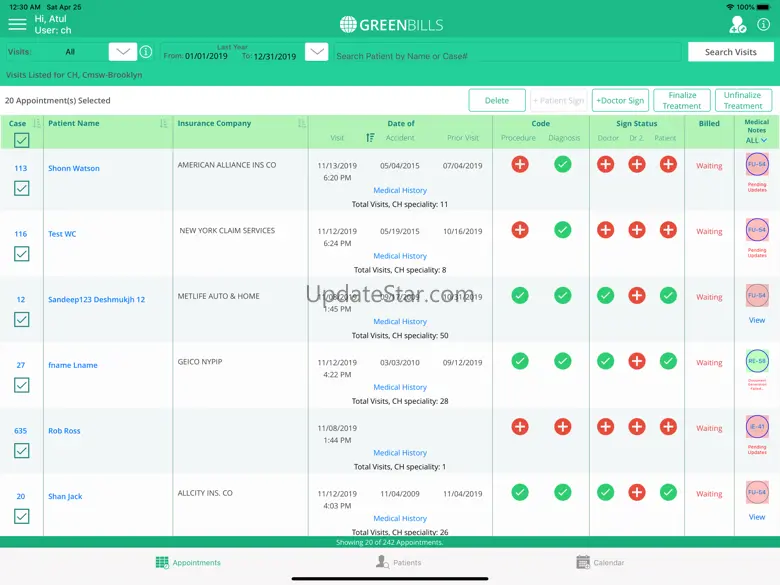This screenshot has height=585, width=780.
Task: Tap the info icon next to Visits filter
Action: point(146,52)
